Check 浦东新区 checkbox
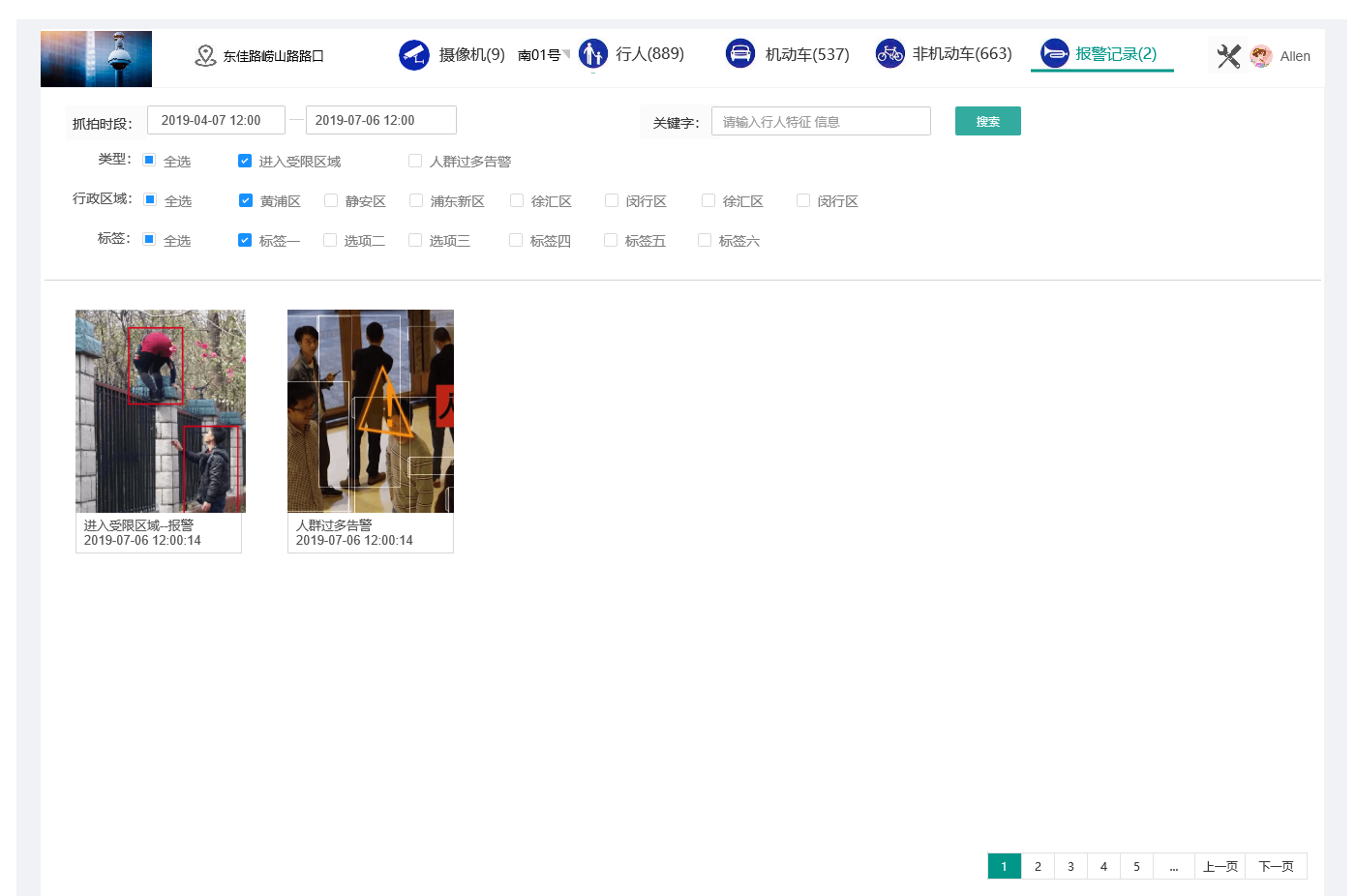Image resolution: width=1356 pixels, height=896 pixels. tap(416, 200)
